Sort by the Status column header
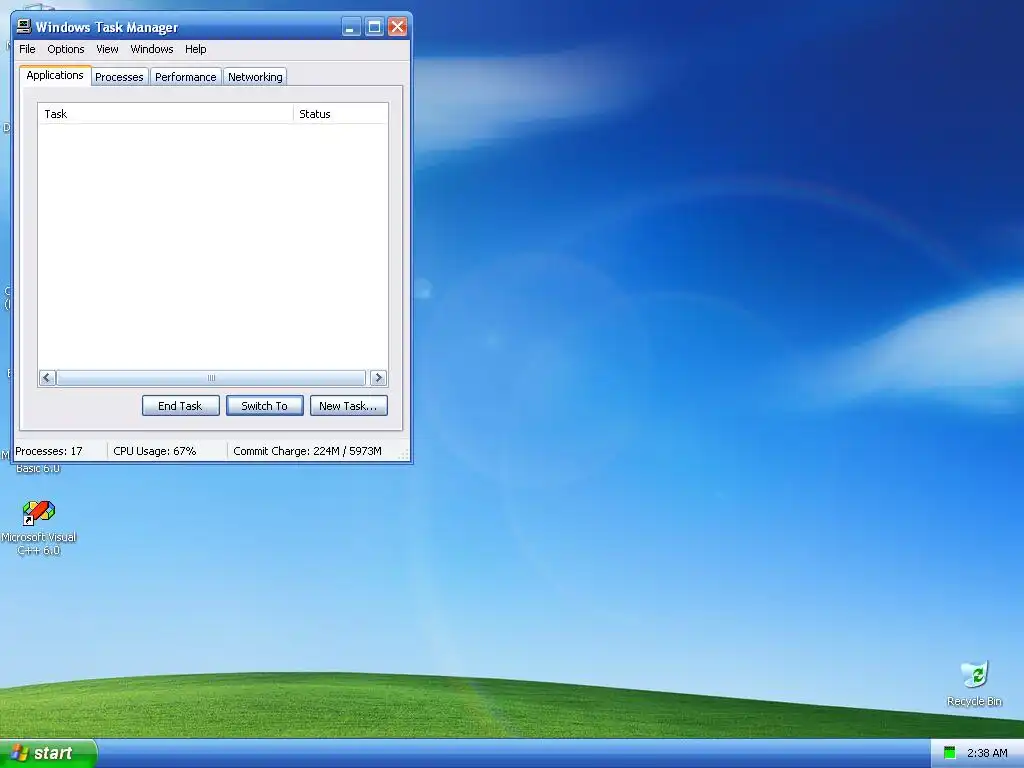 click(x=340, y=114)
